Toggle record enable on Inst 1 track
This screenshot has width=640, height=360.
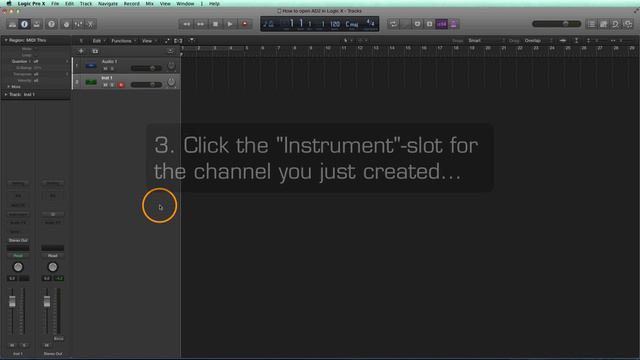pos(121,85)
